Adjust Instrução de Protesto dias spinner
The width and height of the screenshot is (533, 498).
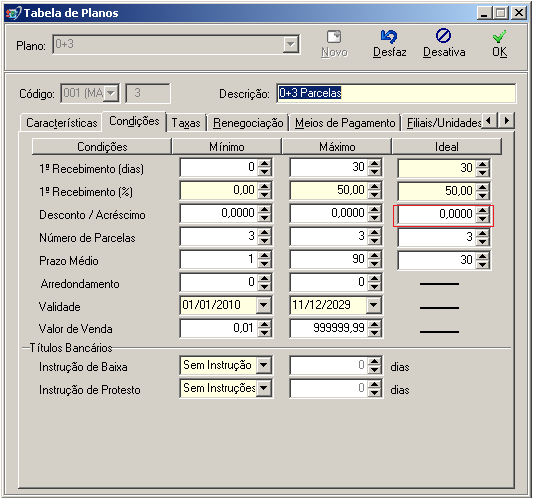tap(374, 388)
